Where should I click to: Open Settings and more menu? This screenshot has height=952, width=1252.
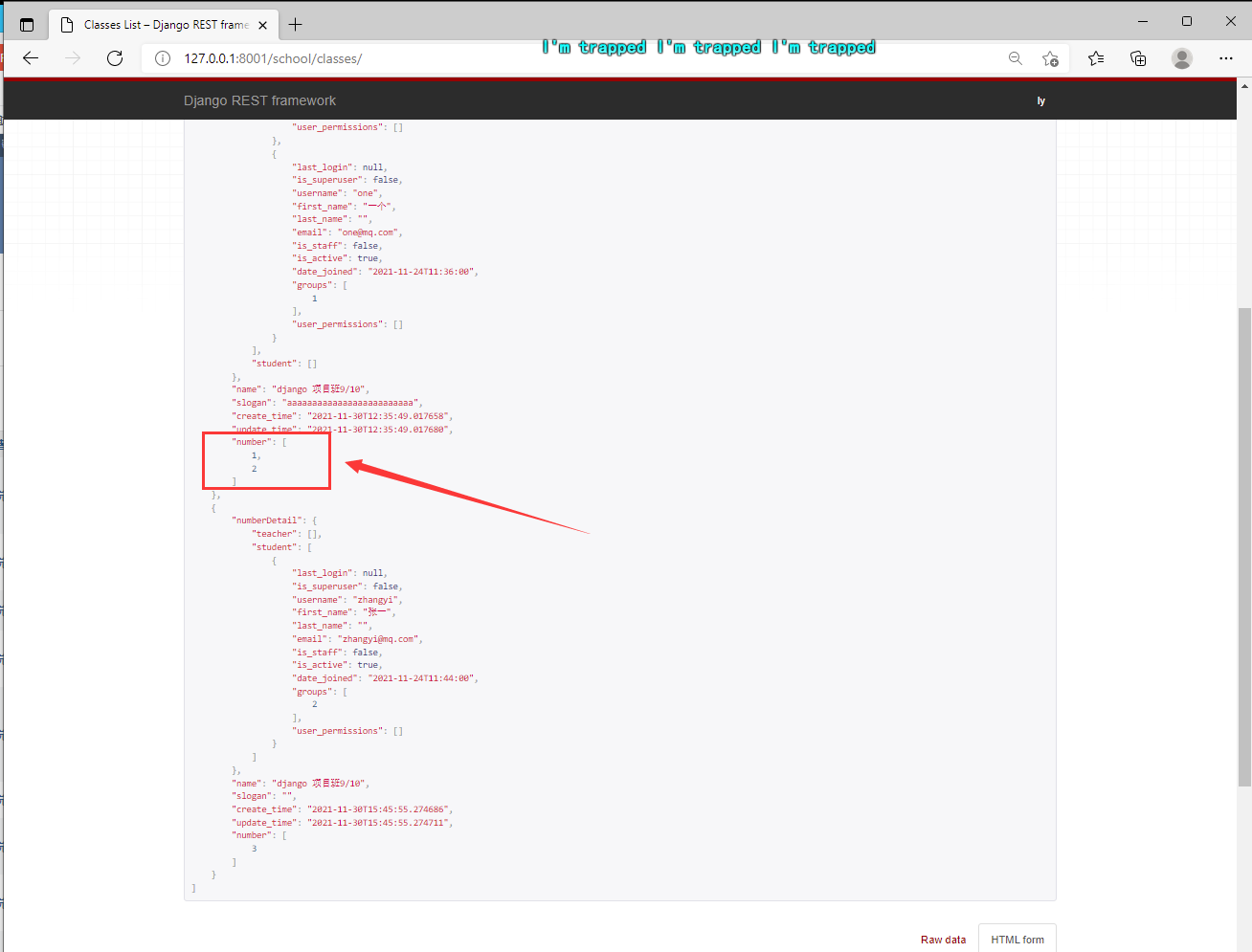tap(1226, 58)
